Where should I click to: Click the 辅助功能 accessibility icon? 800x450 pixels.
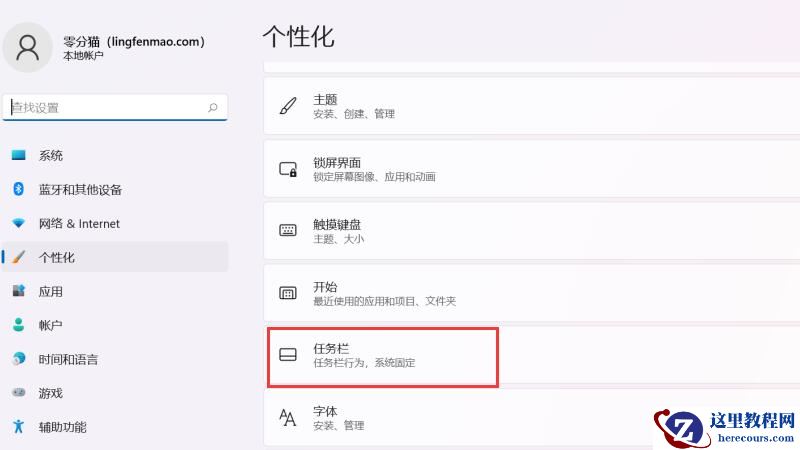tap(19, 426)
